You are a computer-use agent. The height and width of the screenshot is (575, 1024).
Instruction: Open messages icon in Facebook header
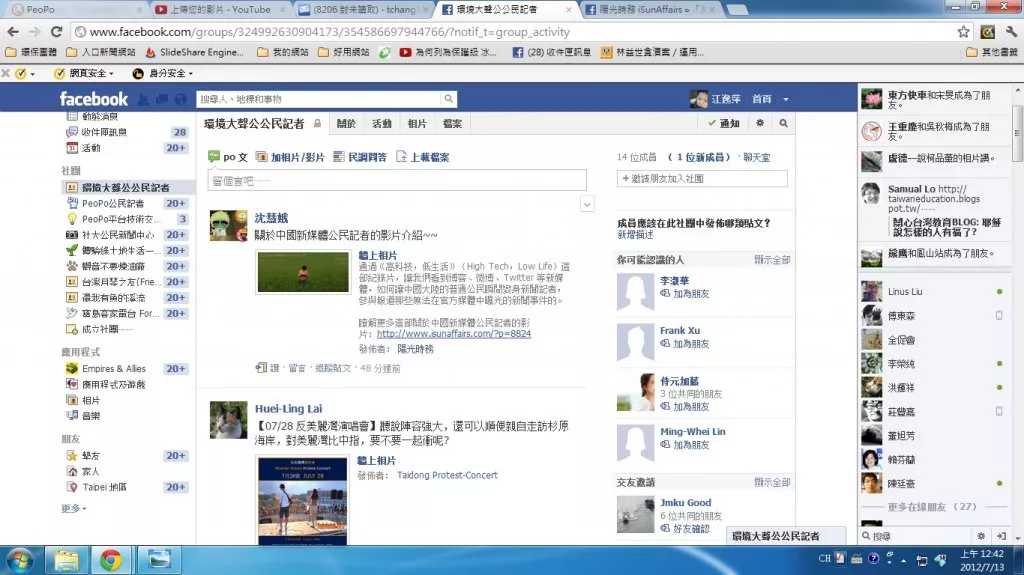[x=161, y=99]
